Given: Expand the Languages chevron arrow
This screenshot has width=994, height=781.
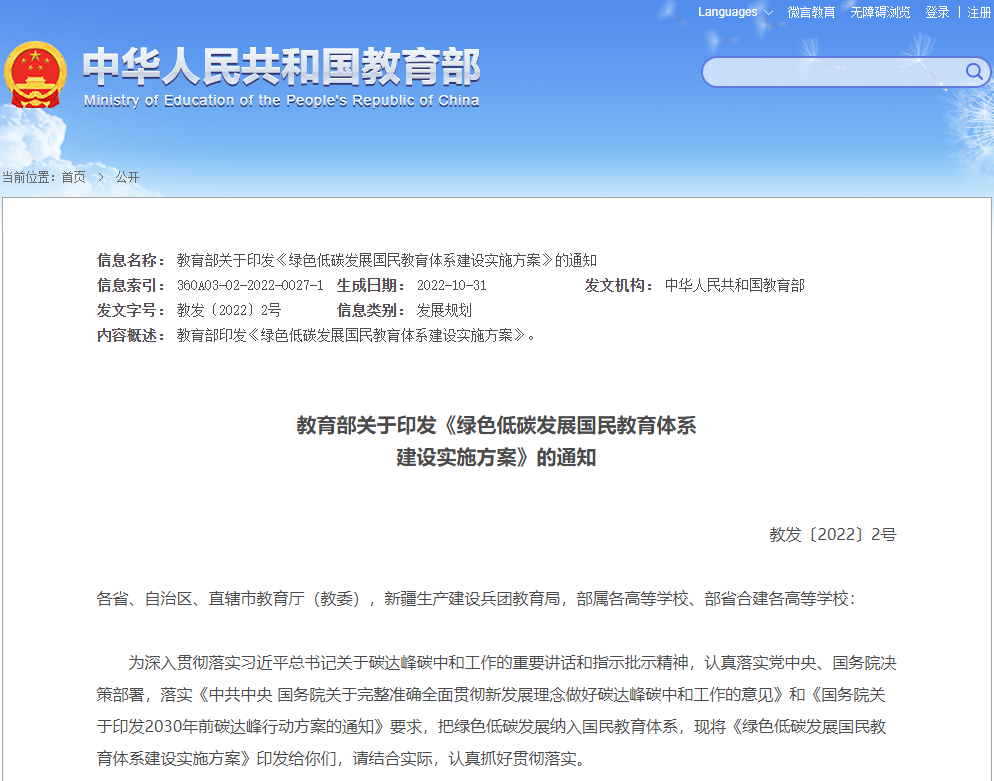Looking at the screenshot, I should coord(768,13).
